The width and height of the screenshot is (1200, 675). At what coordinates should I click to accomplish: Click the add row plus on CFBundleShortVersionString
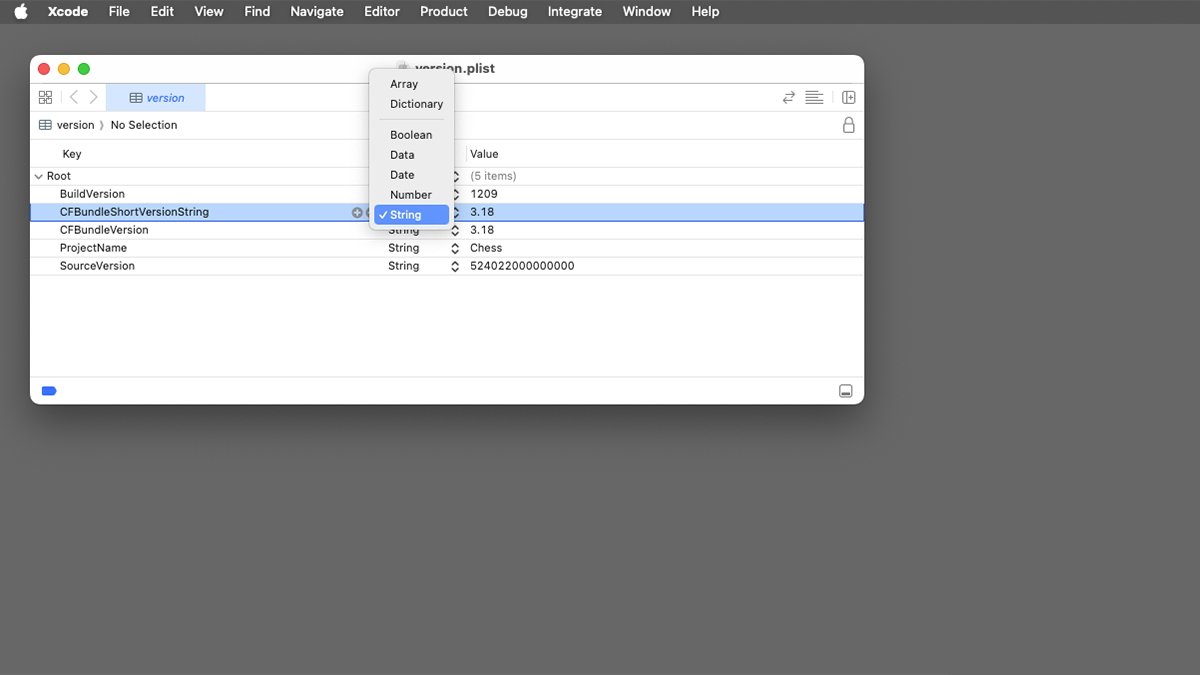[357, 212]
